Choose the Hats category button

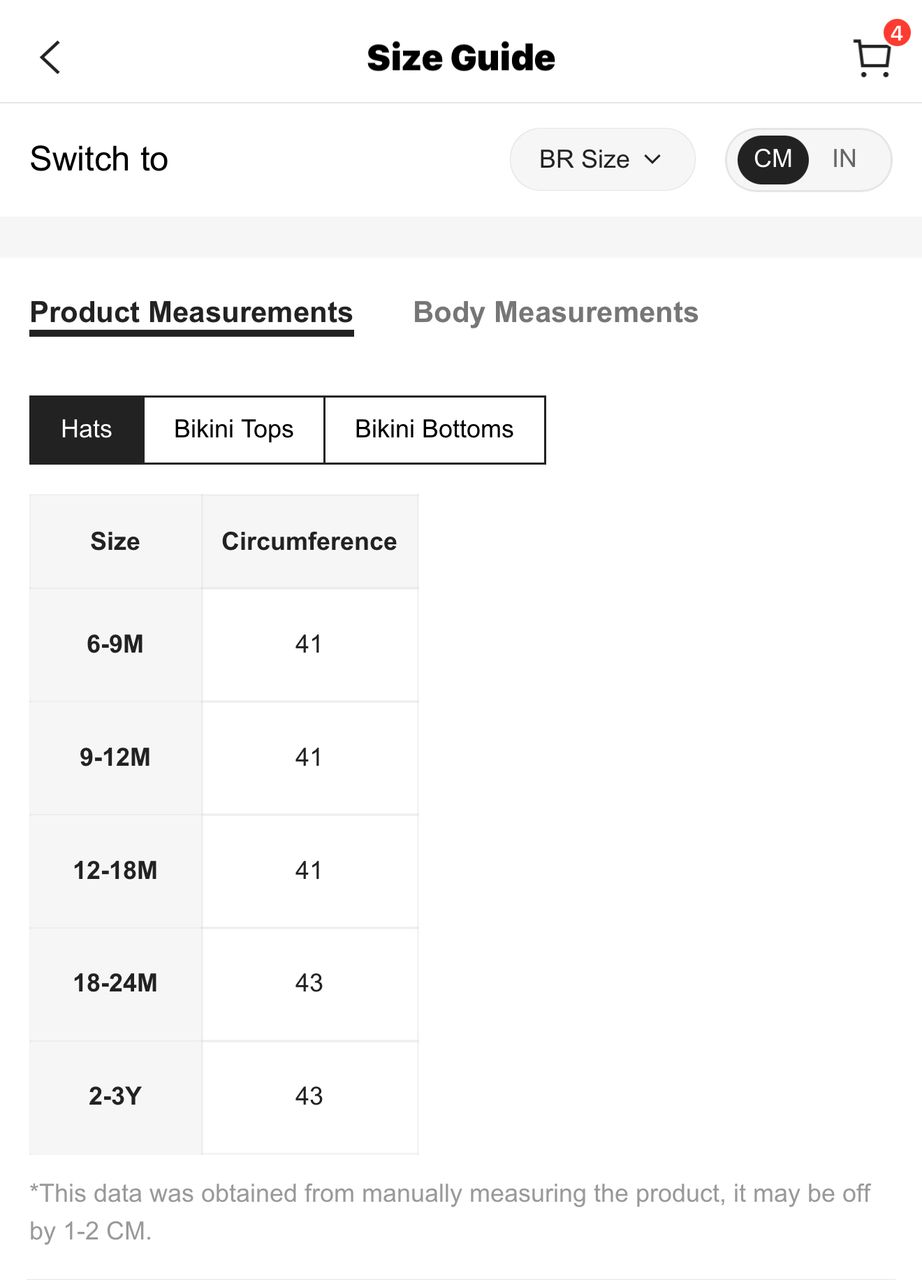(87, 430)
